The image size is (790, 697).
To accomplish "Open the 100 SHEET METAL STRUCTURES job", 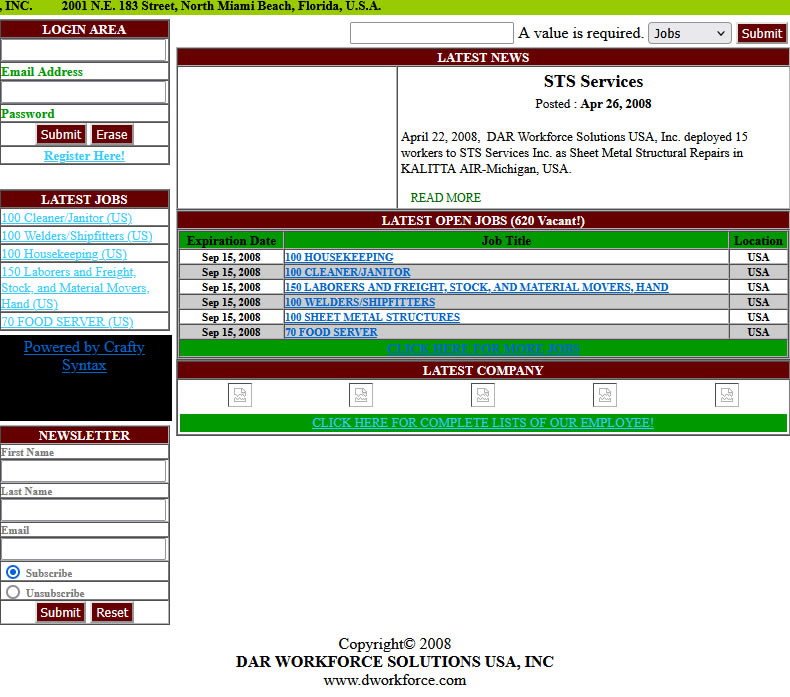I will (372, 317).
